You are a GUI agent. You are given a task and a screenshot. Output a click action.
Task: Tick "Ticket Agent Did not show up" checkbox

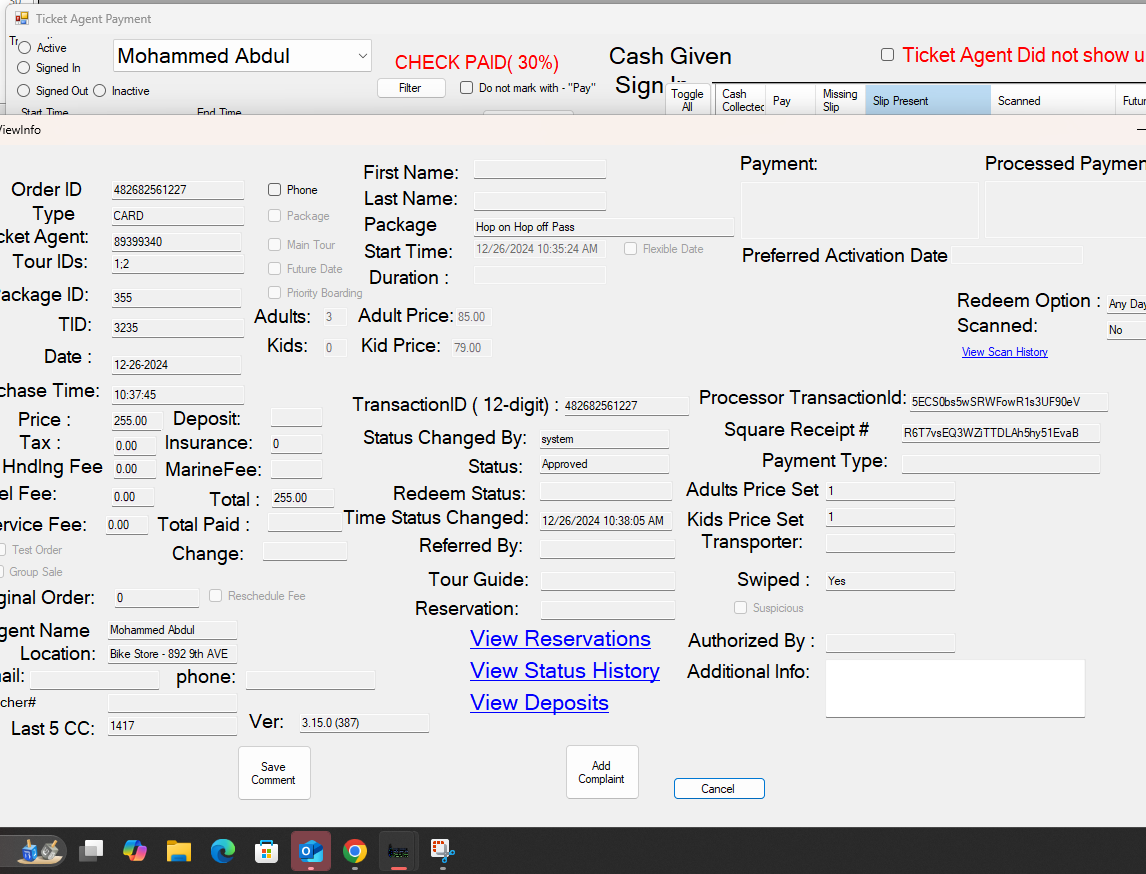[x=887, y=55]
